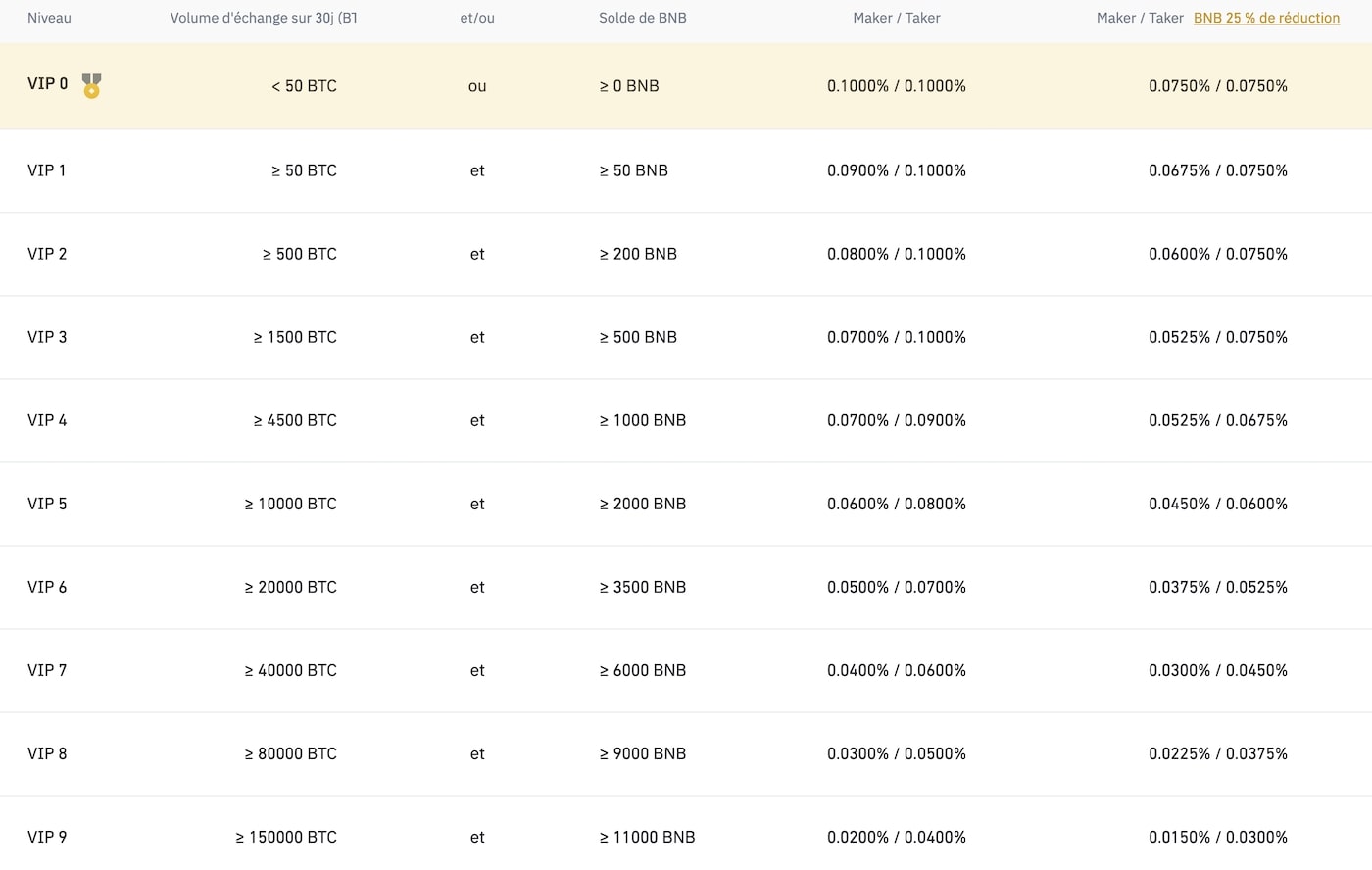Click the '≥ 80000 BTC' volume cell
This screenshot has width=1372, height=870.
click(x=291, y=753)
